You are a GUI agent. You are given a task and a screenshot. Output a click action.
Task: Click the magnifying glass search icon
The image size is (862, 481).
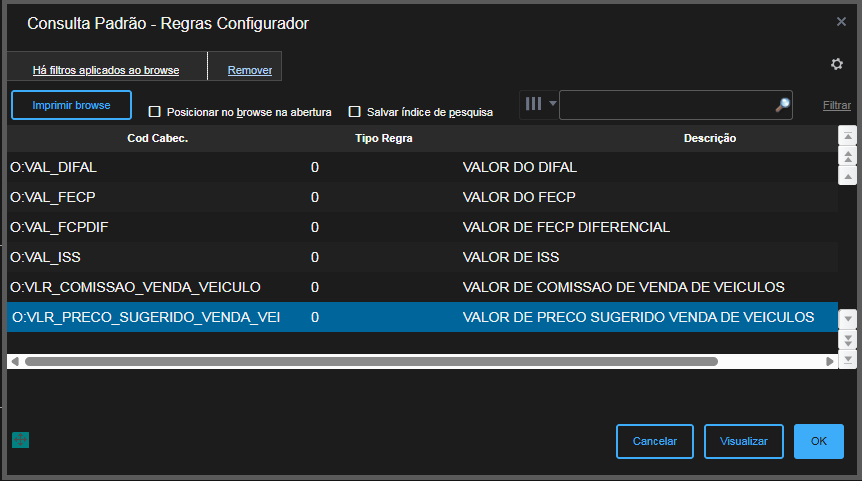tap(783, 105)
